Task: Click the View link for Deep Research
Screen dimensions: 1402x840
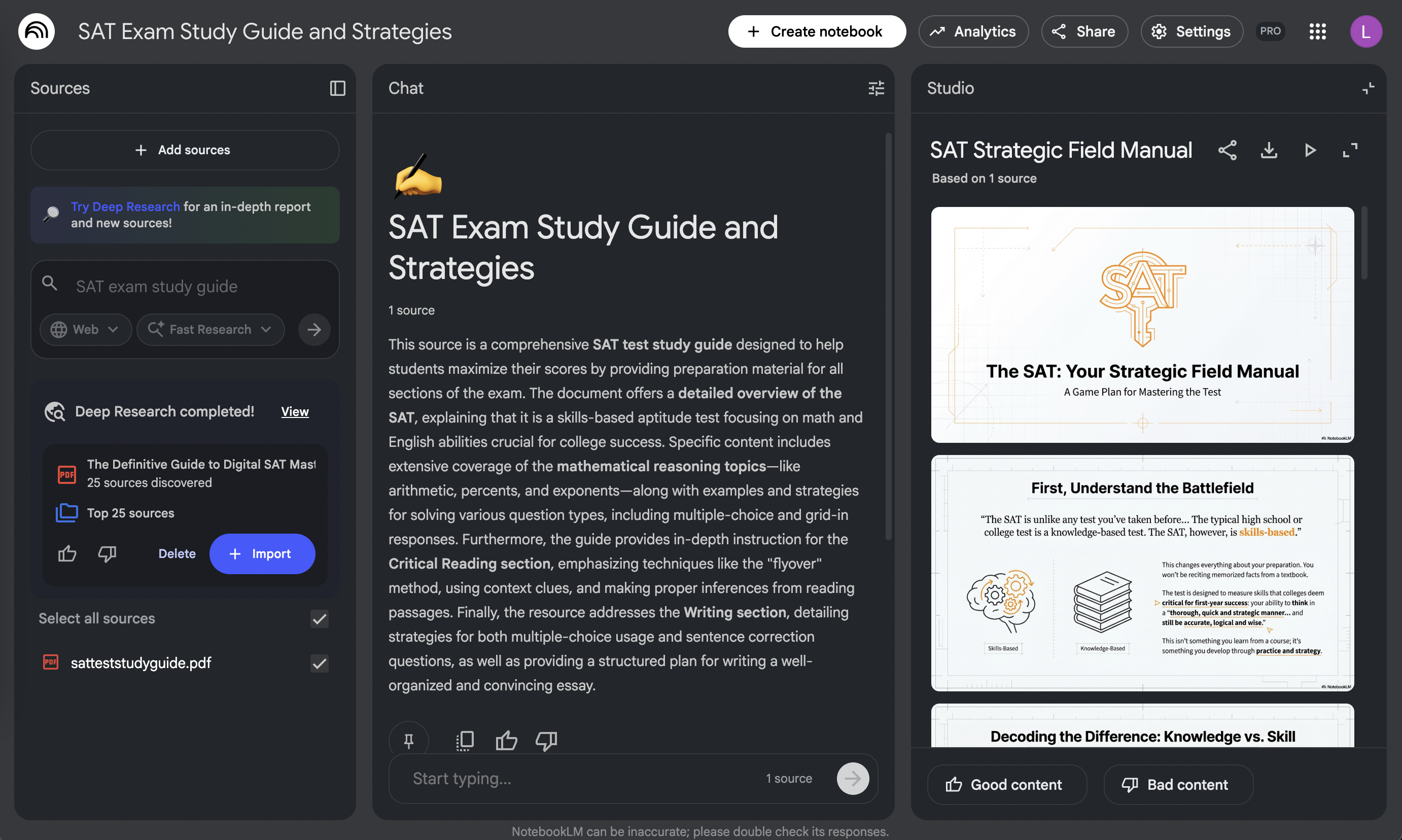Action: (x=294, y=411)
